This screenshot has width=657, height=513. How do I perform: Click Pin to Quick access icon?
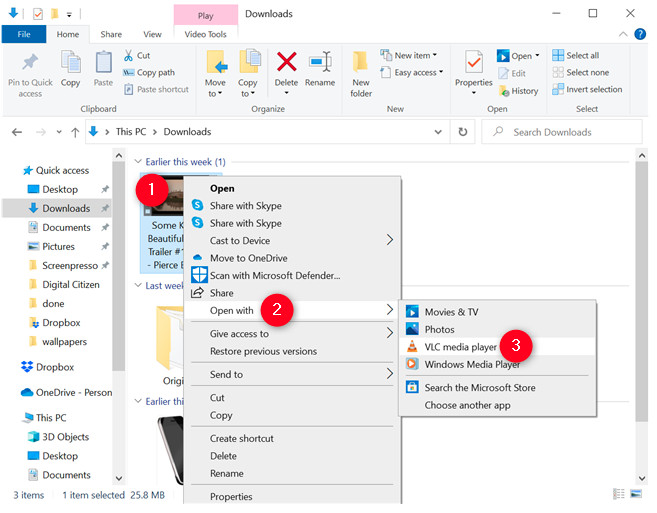pyautogui.click(x=30, y=62)
